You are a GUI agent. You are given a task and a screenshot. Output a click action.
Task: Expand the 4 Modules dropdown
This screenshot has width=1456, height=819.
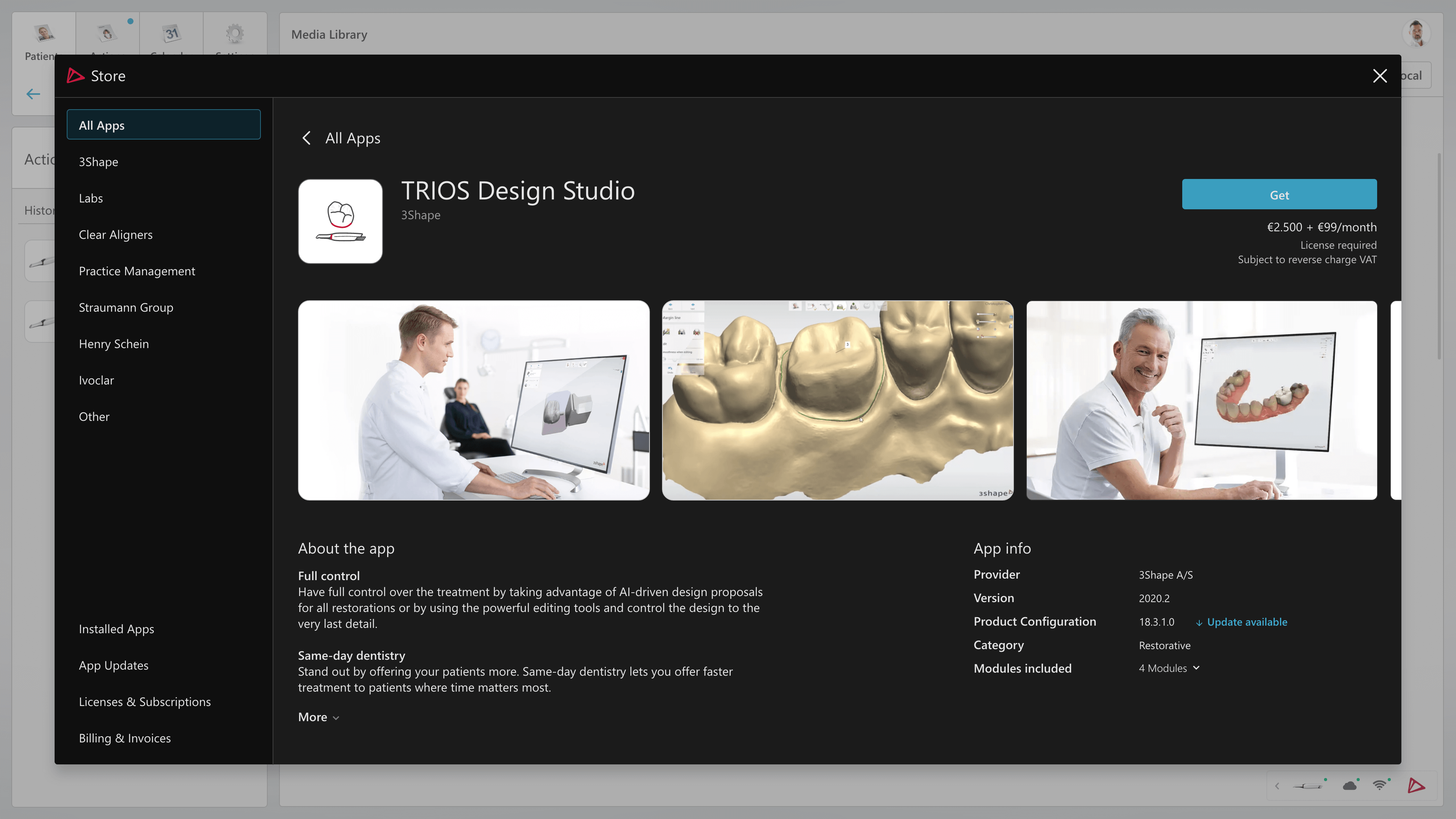1169,668
